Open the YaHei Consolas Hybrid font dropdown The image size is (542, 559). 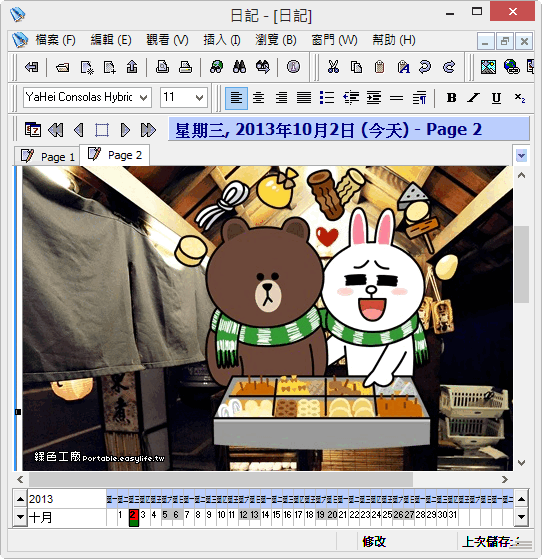coord(143,97)
